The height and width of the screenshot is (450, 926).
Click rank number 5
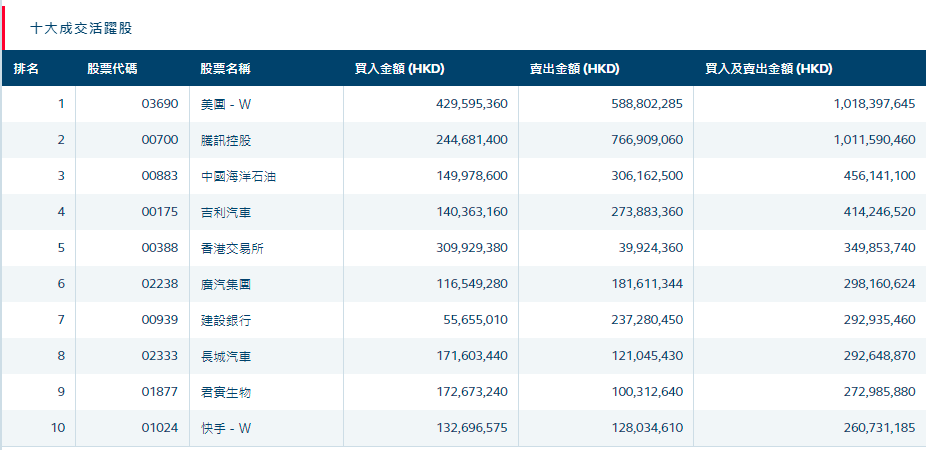pos(61,248)
